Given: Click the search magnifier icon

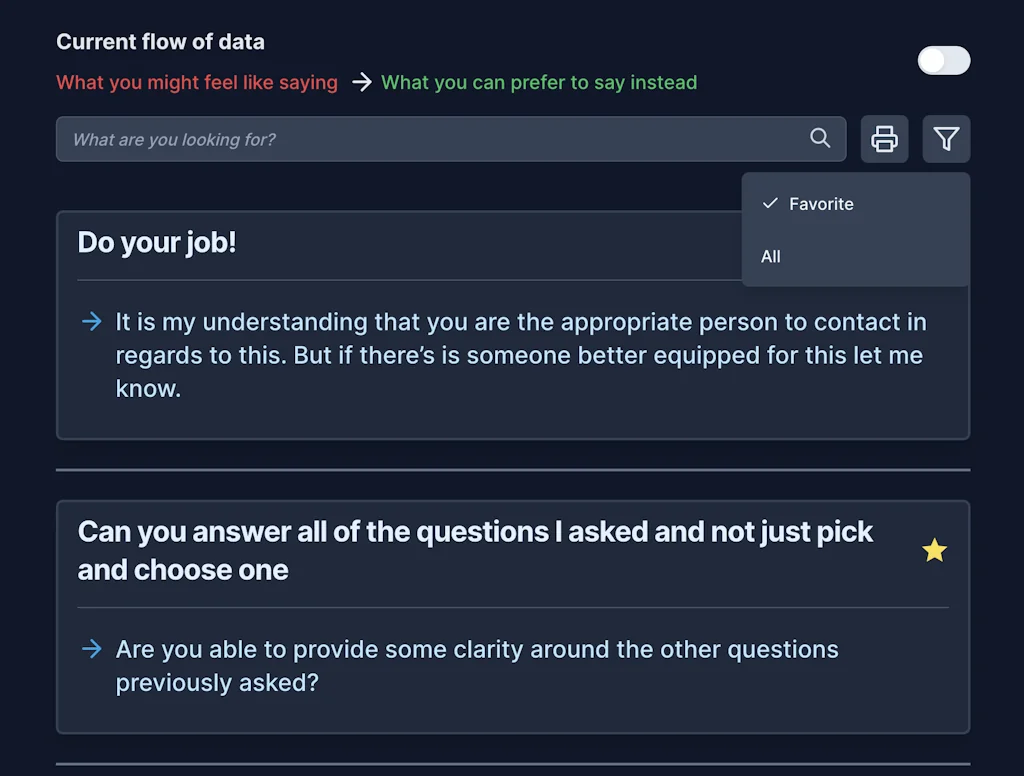Looking at the screenshot, I should coord(820,139).
